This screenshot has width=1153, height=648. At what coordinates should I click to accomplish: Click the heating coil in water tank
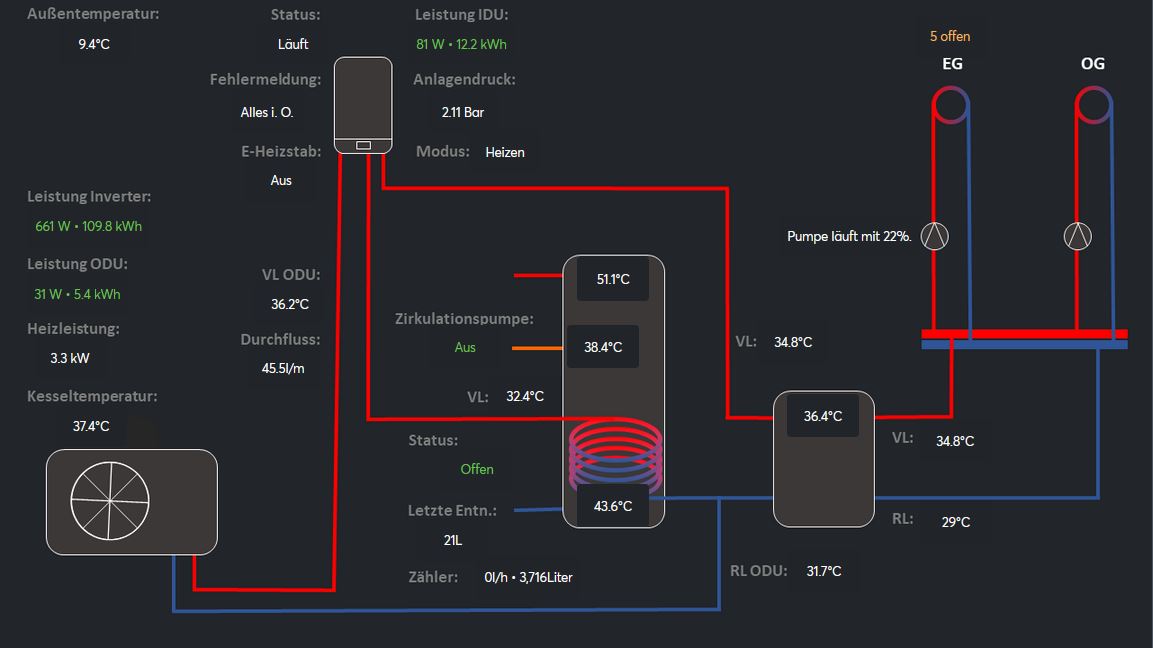coord(614,451)
